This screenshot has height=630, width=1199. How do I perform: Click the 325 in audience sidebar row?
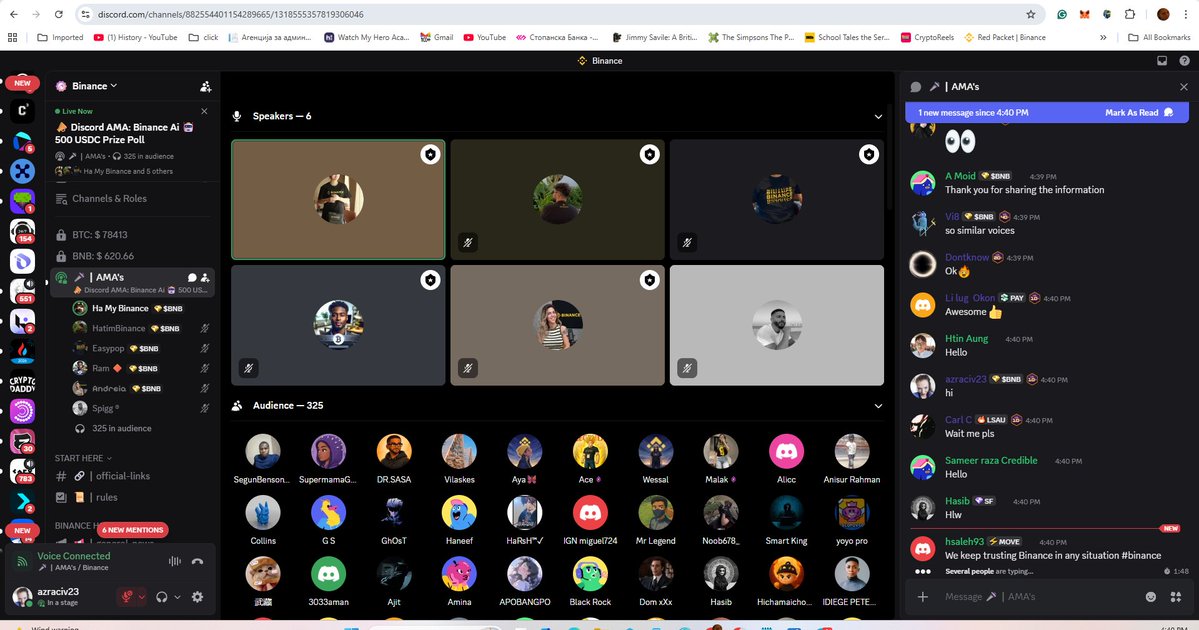[x=121, y=428]
